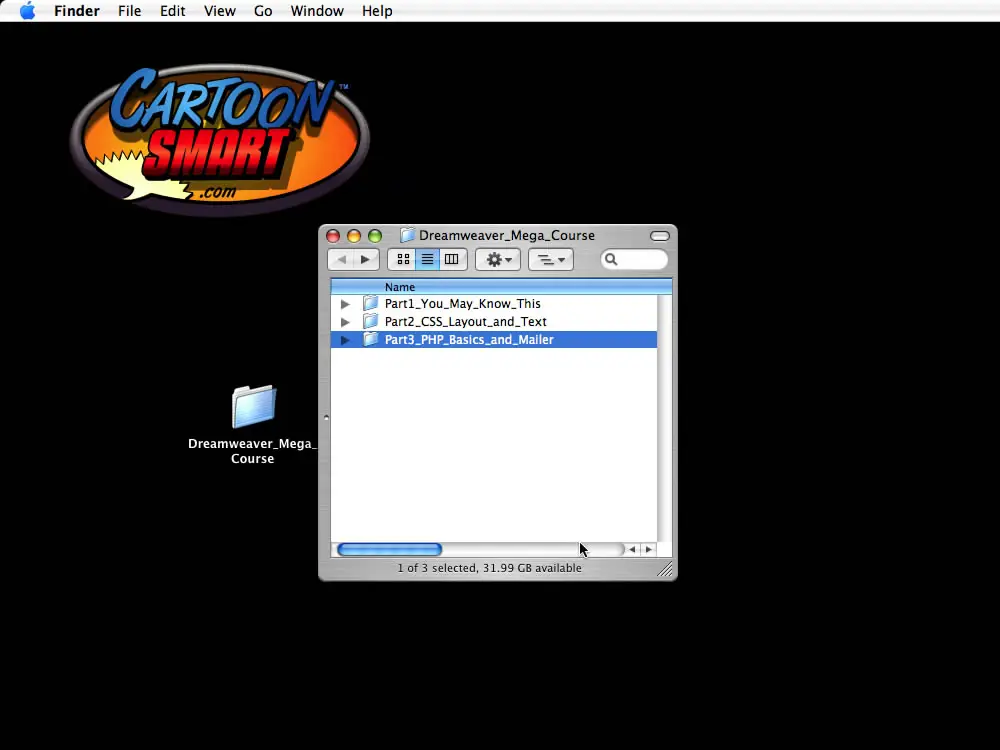Image resolution: width=1000 pixels, height=750 pixels.
Task: Open the Finder menu
Action: (77, 11)
